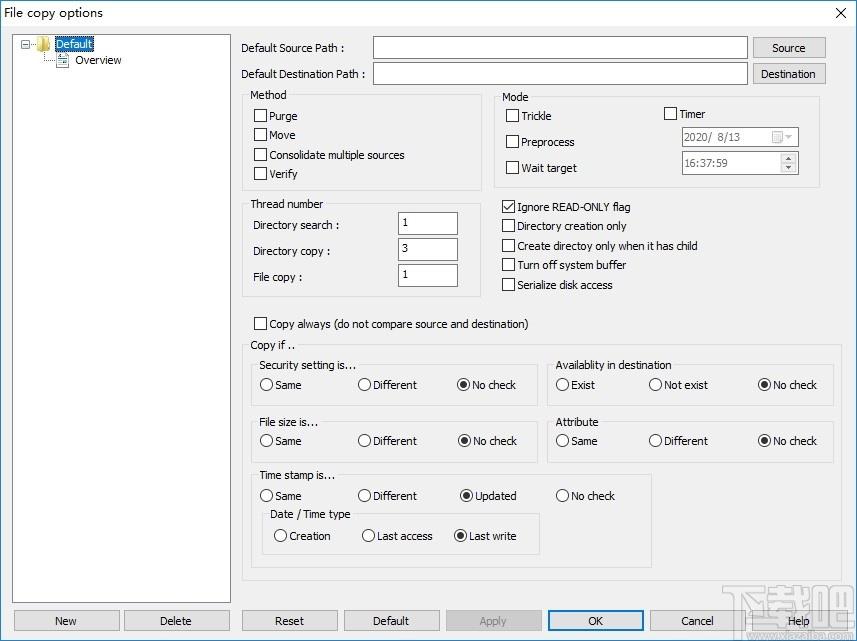Enable the Verify checkbox
The image size is (857, 641).
[x=260, y=174]
